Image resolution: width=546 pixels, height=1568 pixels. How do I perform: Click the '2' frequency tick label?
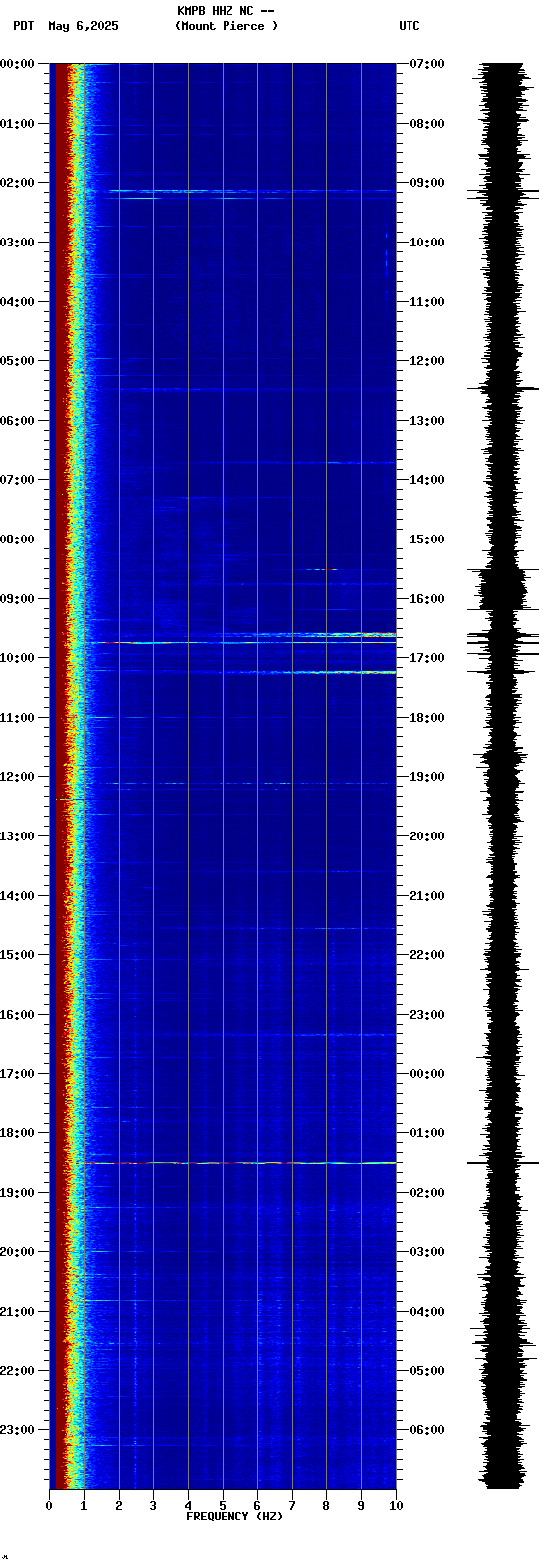(x=119, y=1506)
